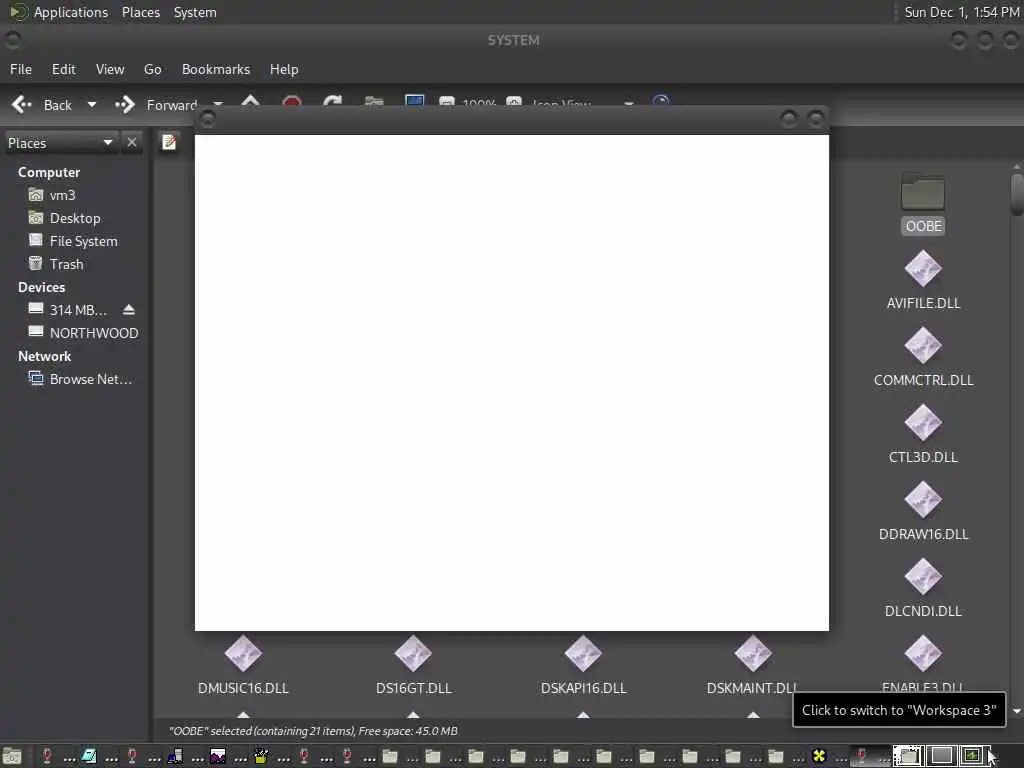Viewport: 1024px width, 768px height.
Task: Click the show desktop panel button
Action: [12, 756]
